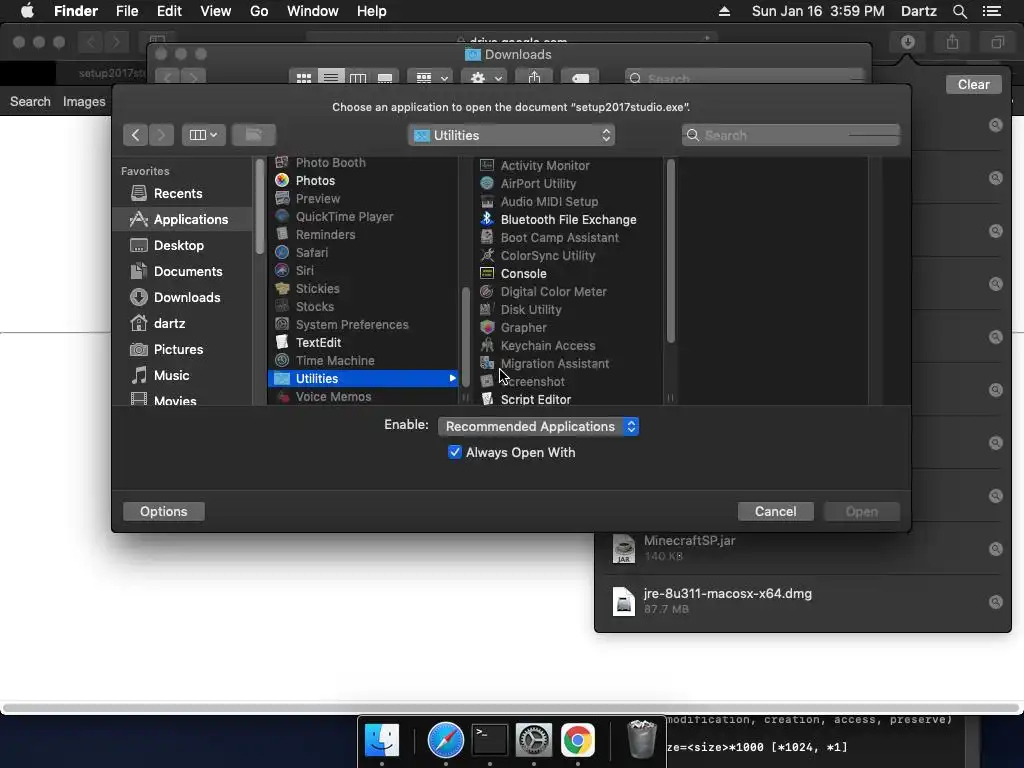Open Window menu
The width and height of the screenshot is (1024, 768).
313,11
